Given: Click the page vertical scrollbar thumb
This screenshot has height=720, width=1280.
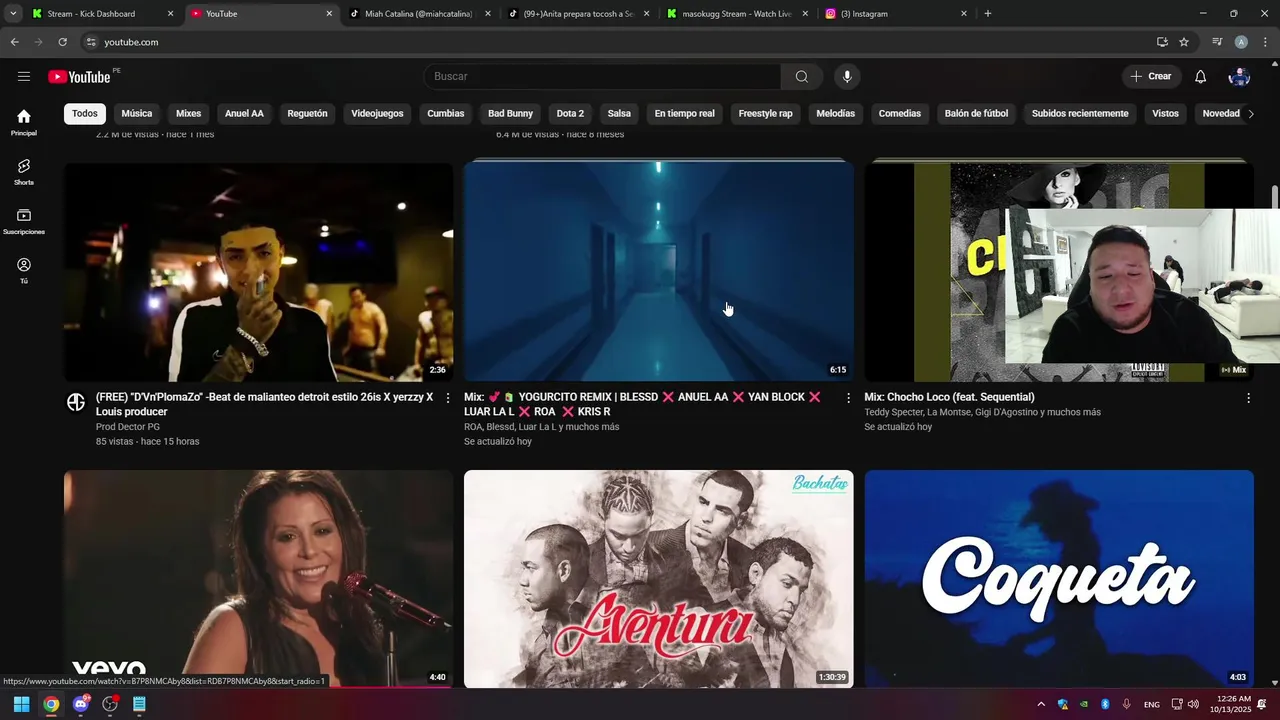Looking at the screenshot, I should point(1274,197).
